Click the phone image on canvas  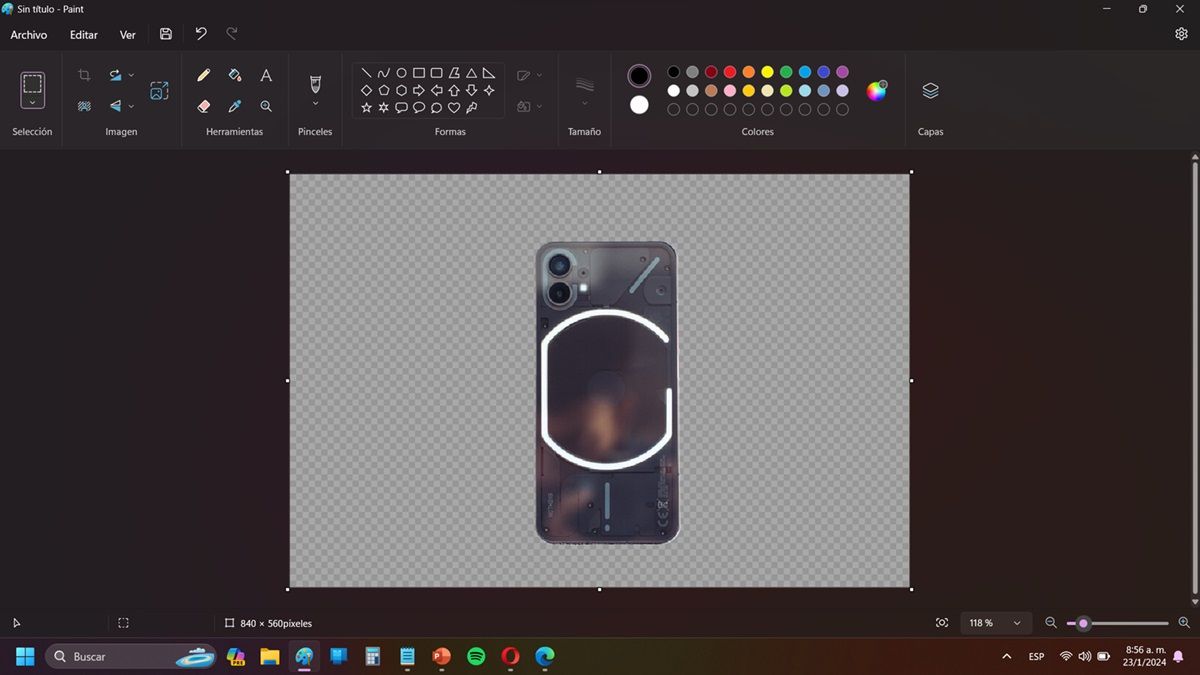606,393
